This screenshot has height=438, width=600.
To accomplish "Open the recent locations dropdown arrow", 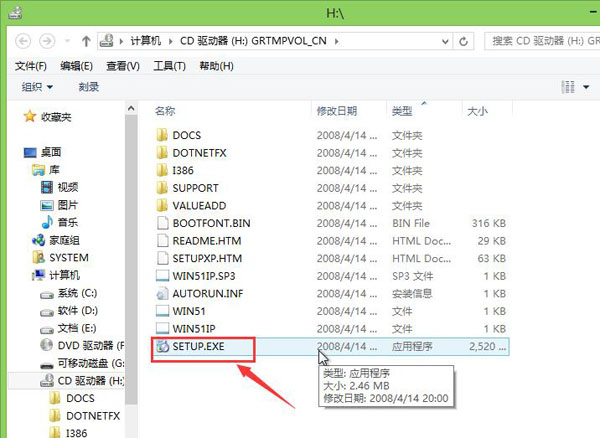I will [x=67, y=41].
